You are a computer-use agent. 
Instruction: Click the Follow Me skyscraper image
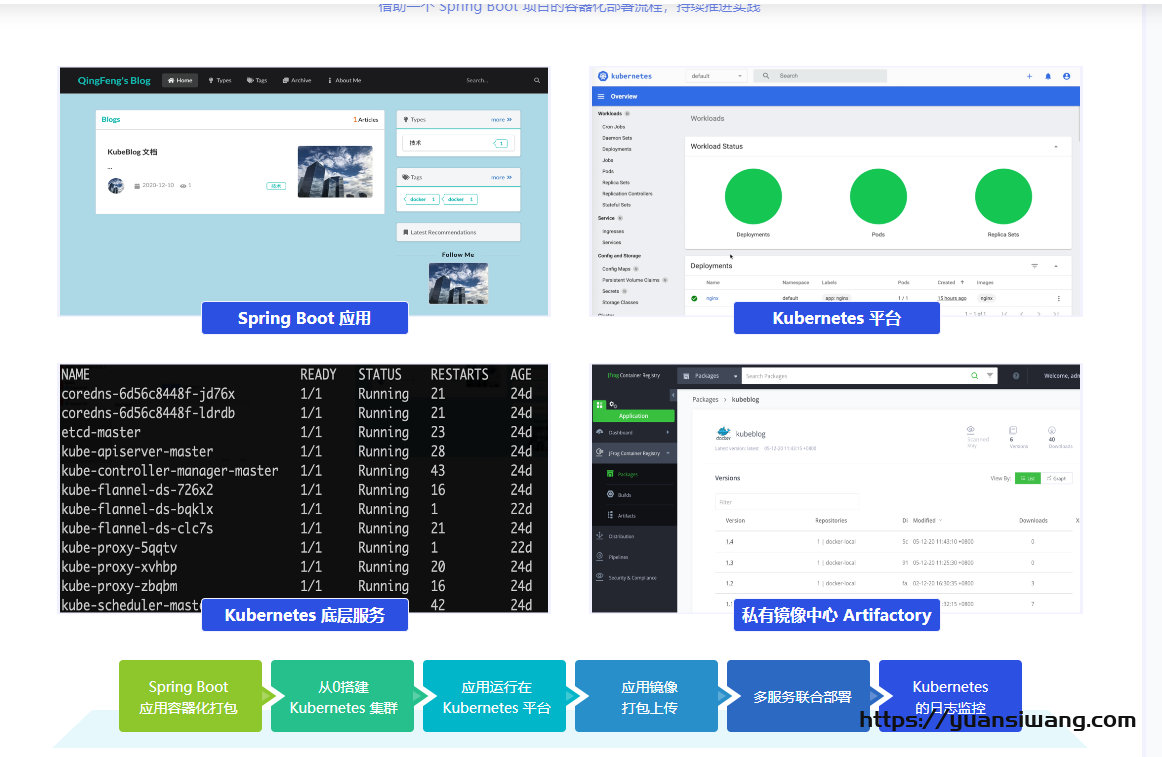point(458,283)
